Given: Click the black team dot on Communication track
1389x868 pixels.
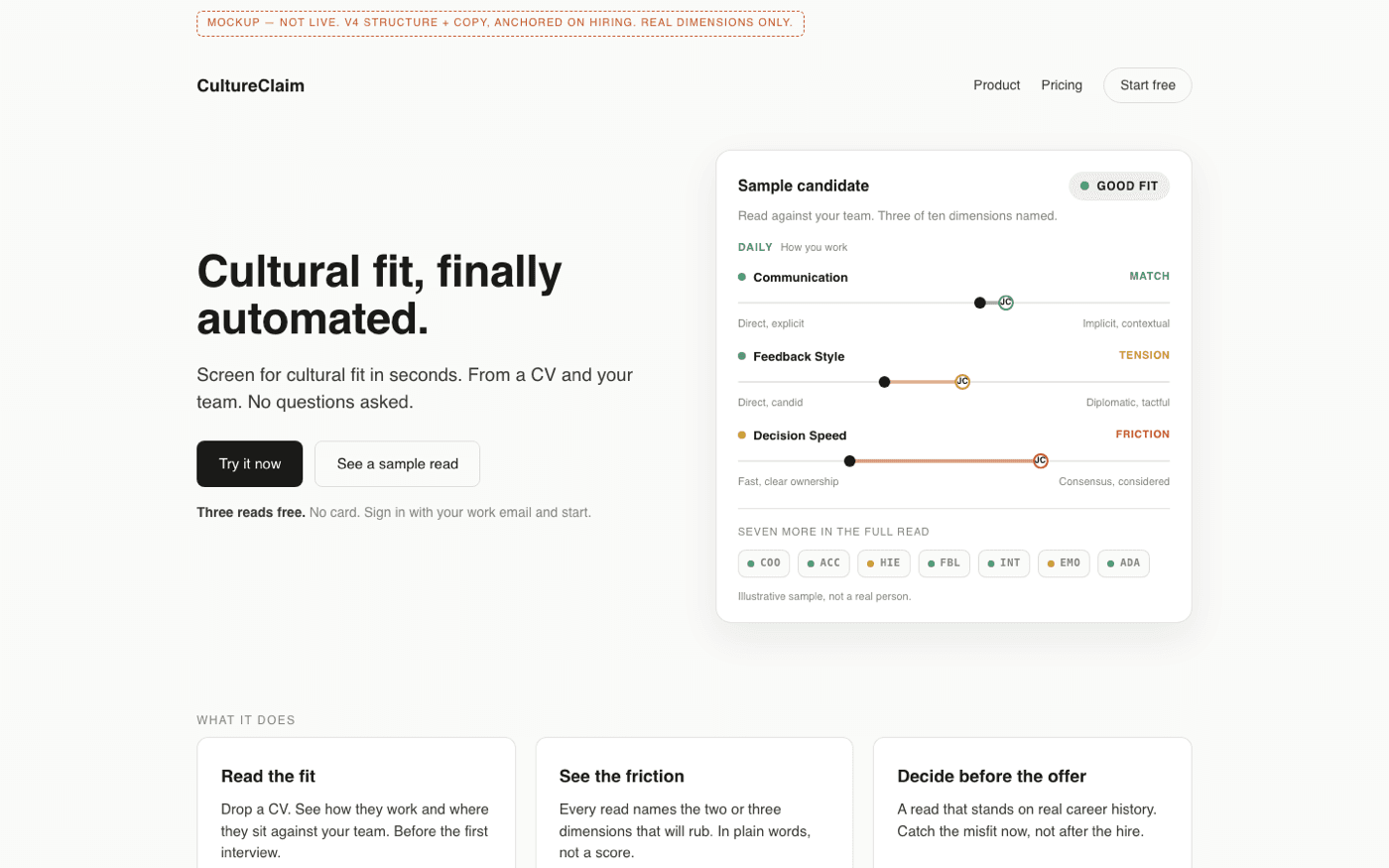Looking at the screenshot, I should [980, 303].
